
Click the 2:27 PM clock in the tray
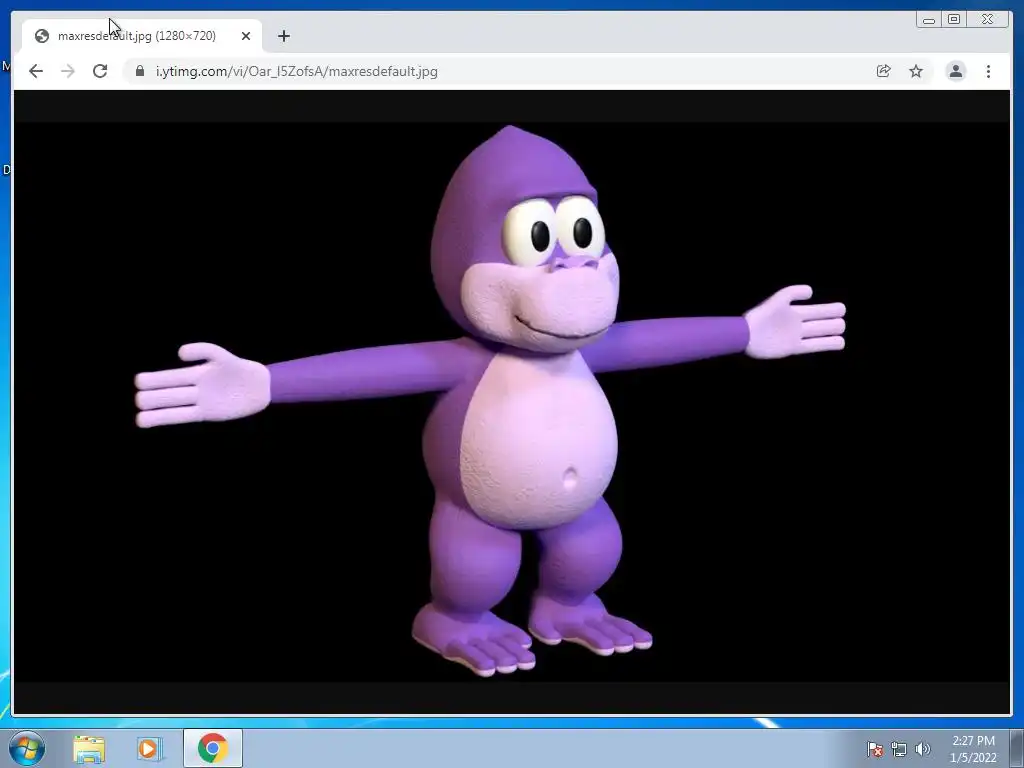pos(973,749)
